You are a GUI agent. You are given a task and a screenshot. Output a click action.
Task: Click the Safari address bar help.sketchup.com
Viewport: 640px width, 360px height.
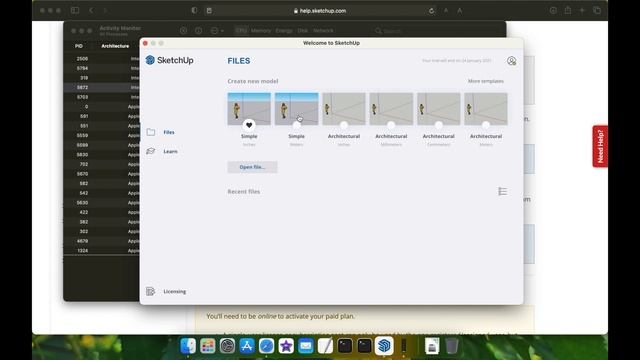tap(320, 11)
